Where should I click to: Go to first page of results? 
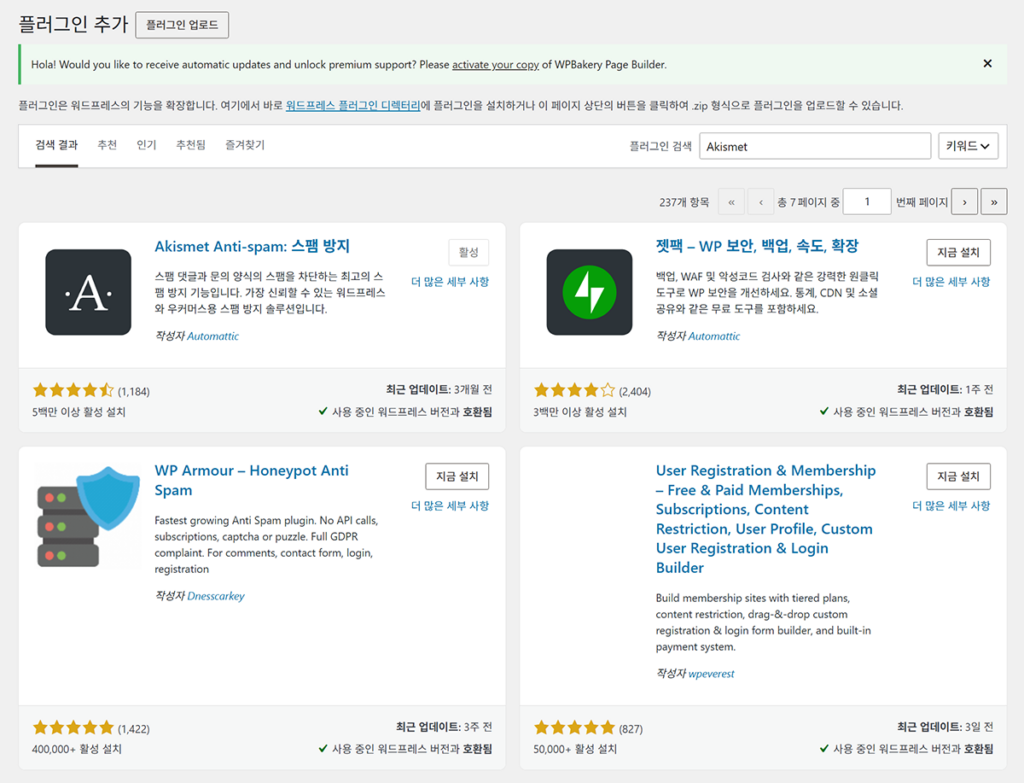click(731, 202)
